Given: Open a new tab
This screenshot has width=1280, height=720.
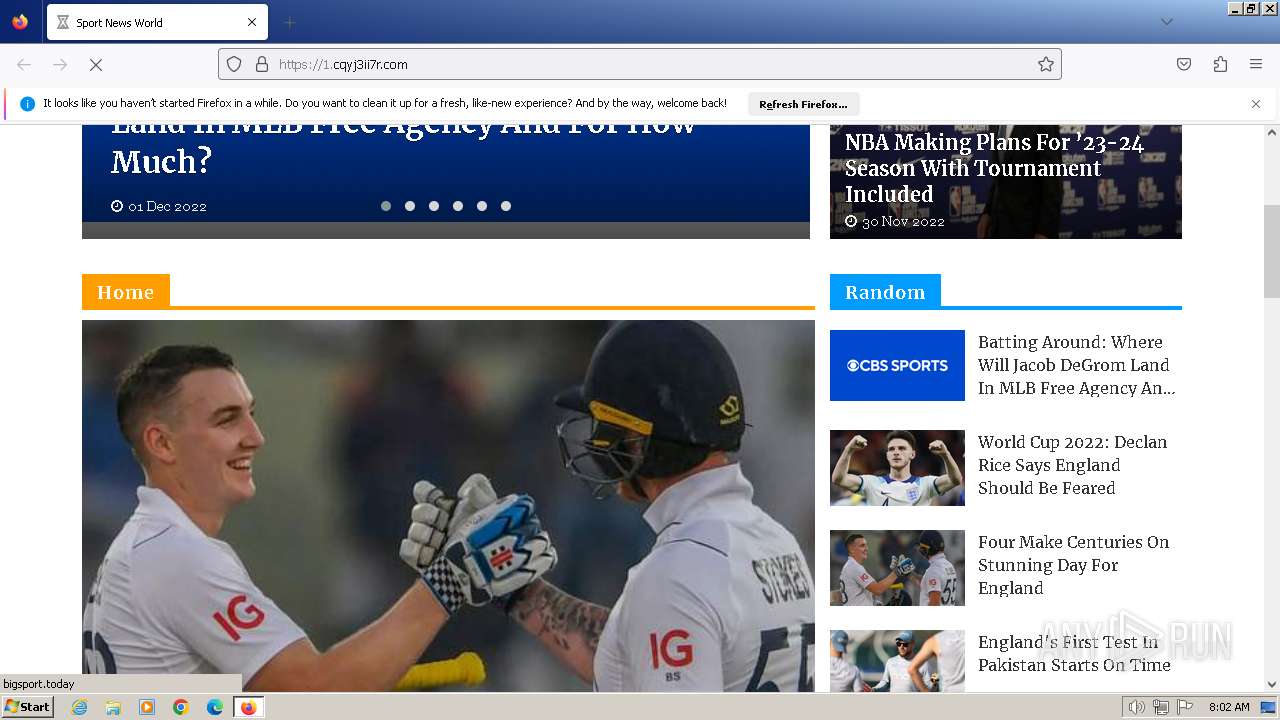Looking at the screenshot, I should pyautogui.click(x=289, y=22).
